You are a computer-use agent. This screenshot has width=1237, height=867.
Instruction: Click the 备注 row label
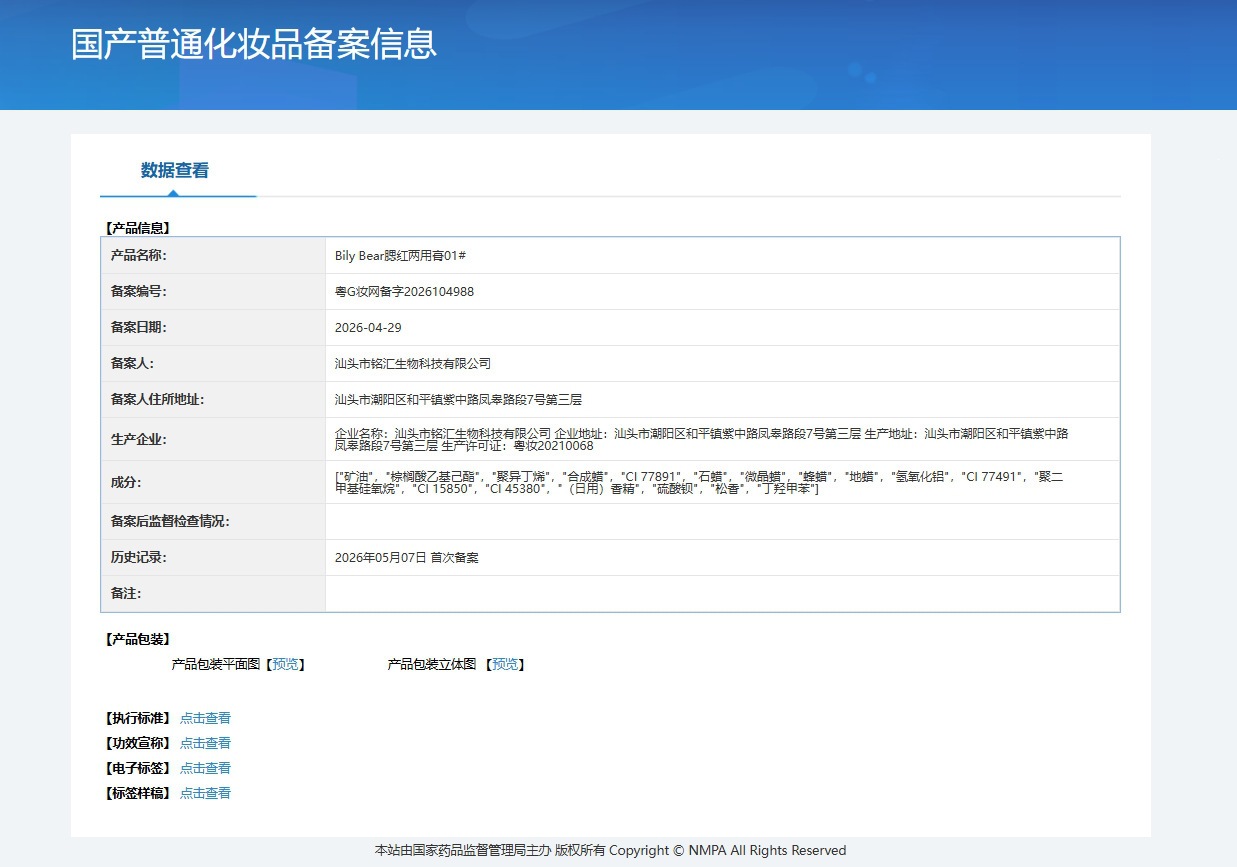coord(126,594)
